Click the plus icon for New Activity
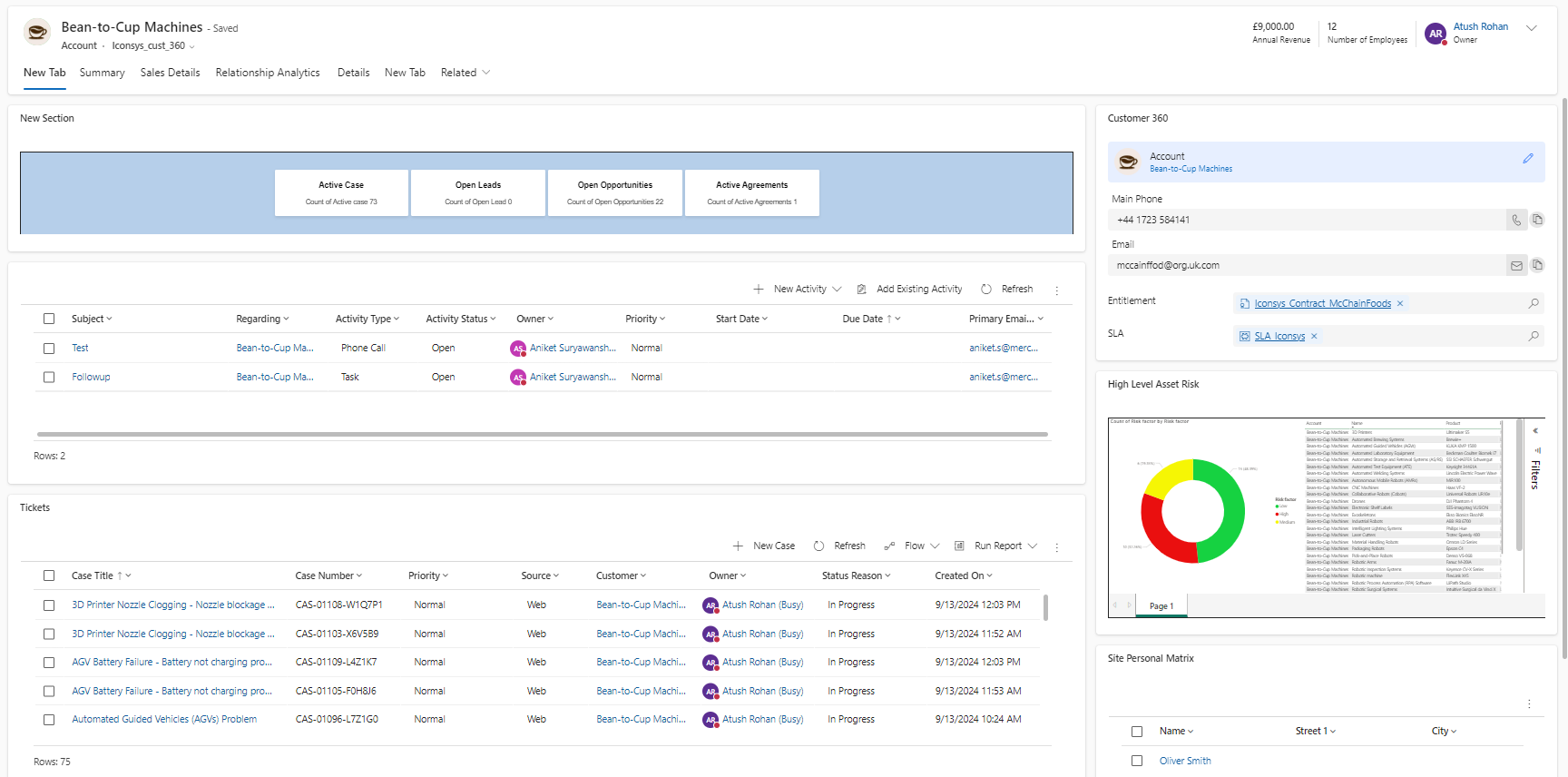1568x777 pixels. click(x=759, y=290)
